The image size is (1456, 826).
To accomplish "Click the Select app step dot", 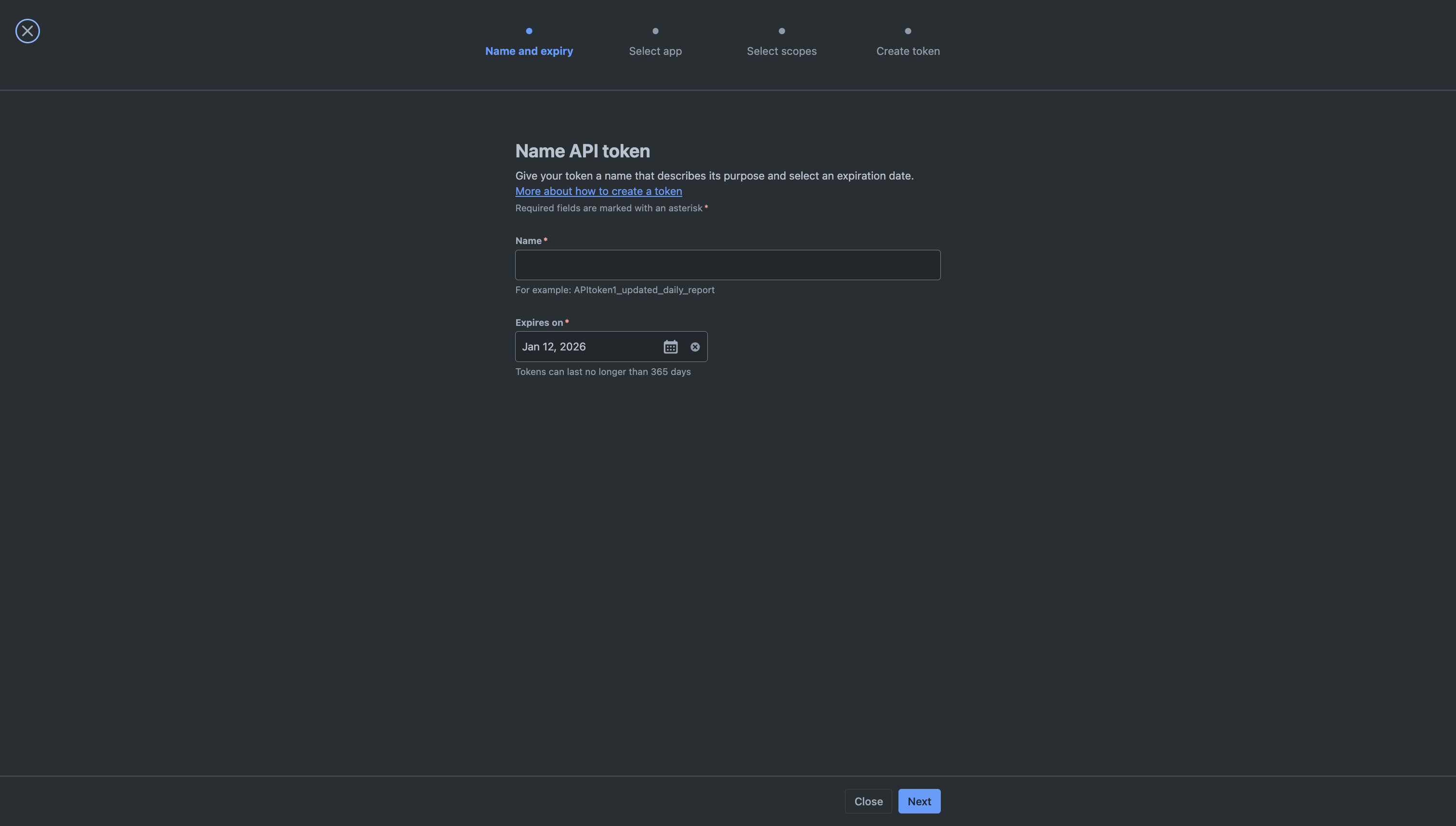I will tap(655, 31).
